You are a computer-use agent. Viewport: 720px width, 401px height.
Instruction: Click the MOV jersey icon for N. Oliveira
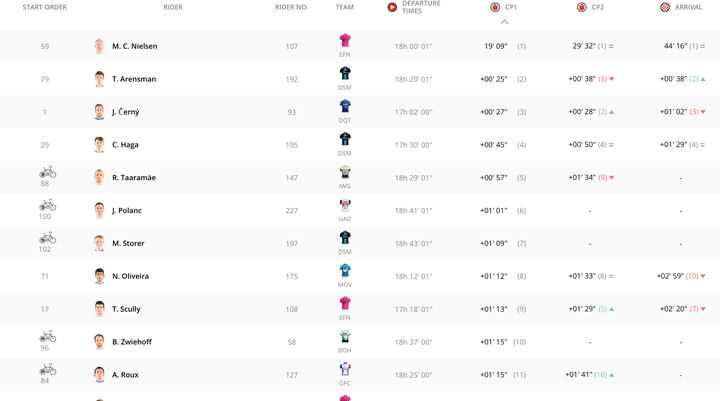point(345,271)
